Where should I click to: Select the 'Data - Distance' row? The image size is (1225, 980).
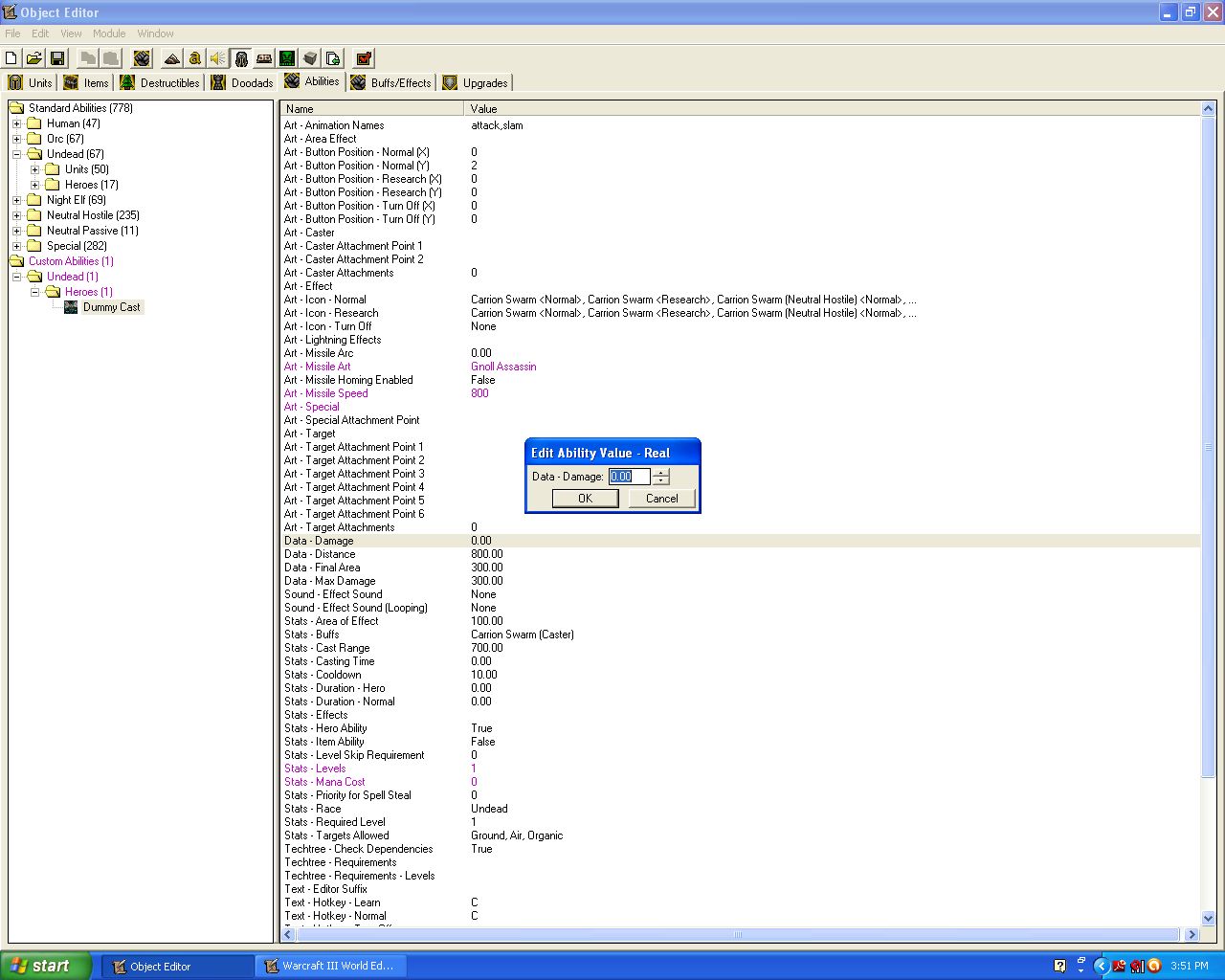(740, 554)
